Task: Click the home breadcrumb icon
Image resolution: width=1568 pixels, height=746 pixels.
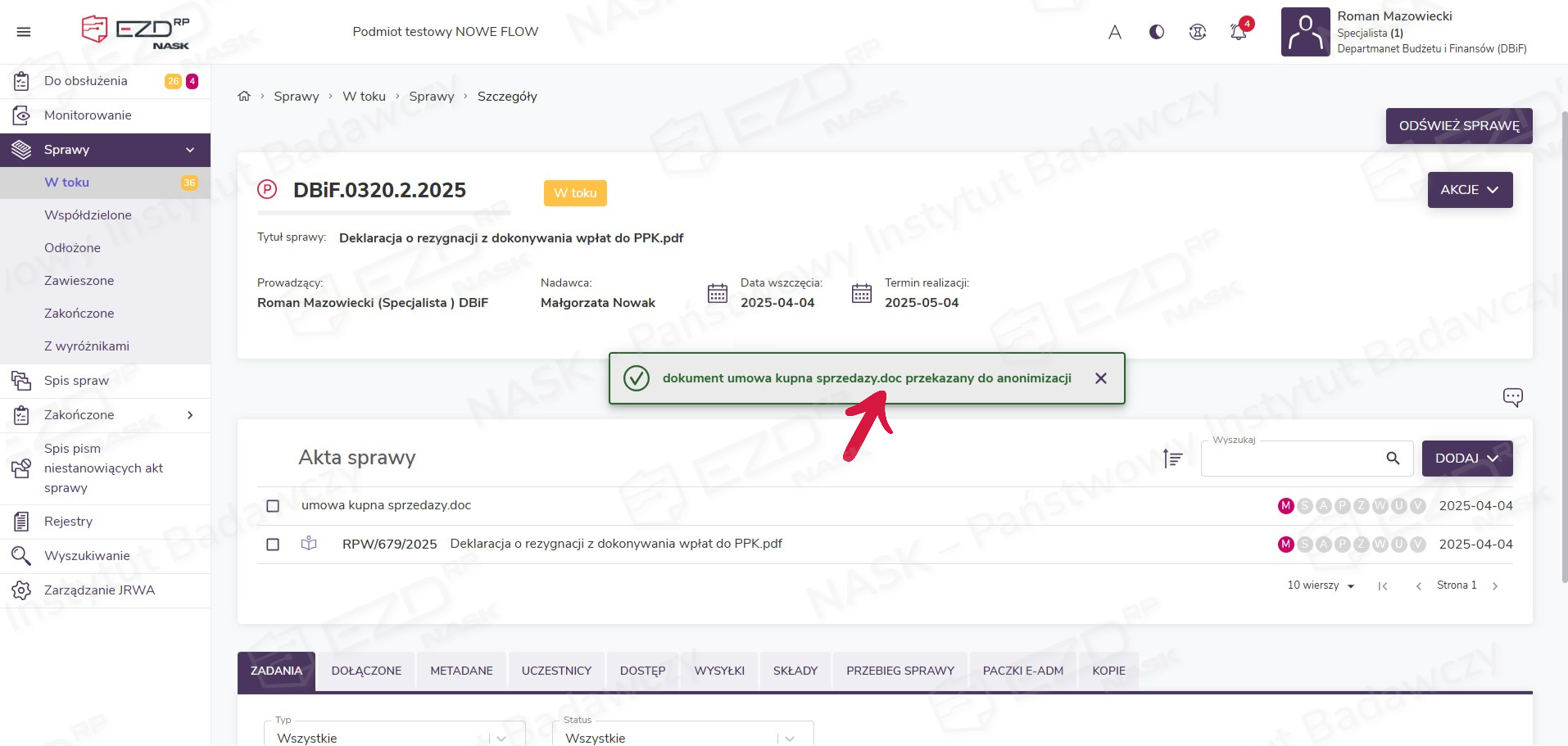Action: tap(243, 97)
